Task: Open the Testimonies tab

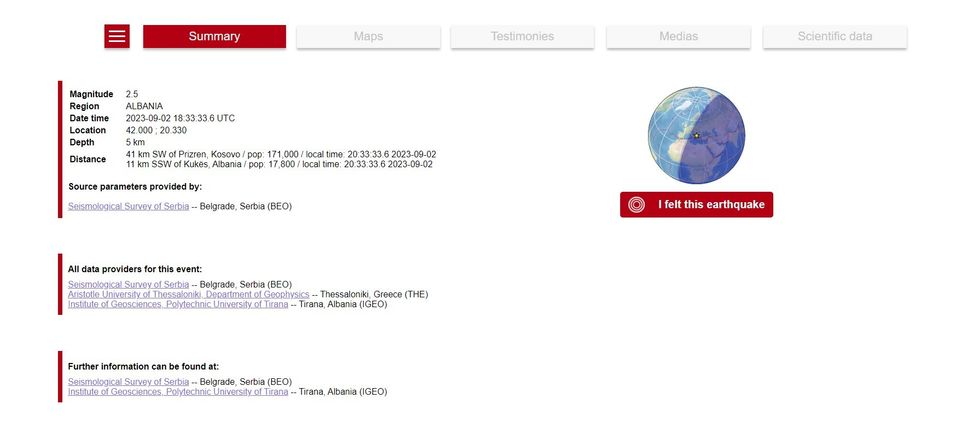Action: [x=522, y=36]
